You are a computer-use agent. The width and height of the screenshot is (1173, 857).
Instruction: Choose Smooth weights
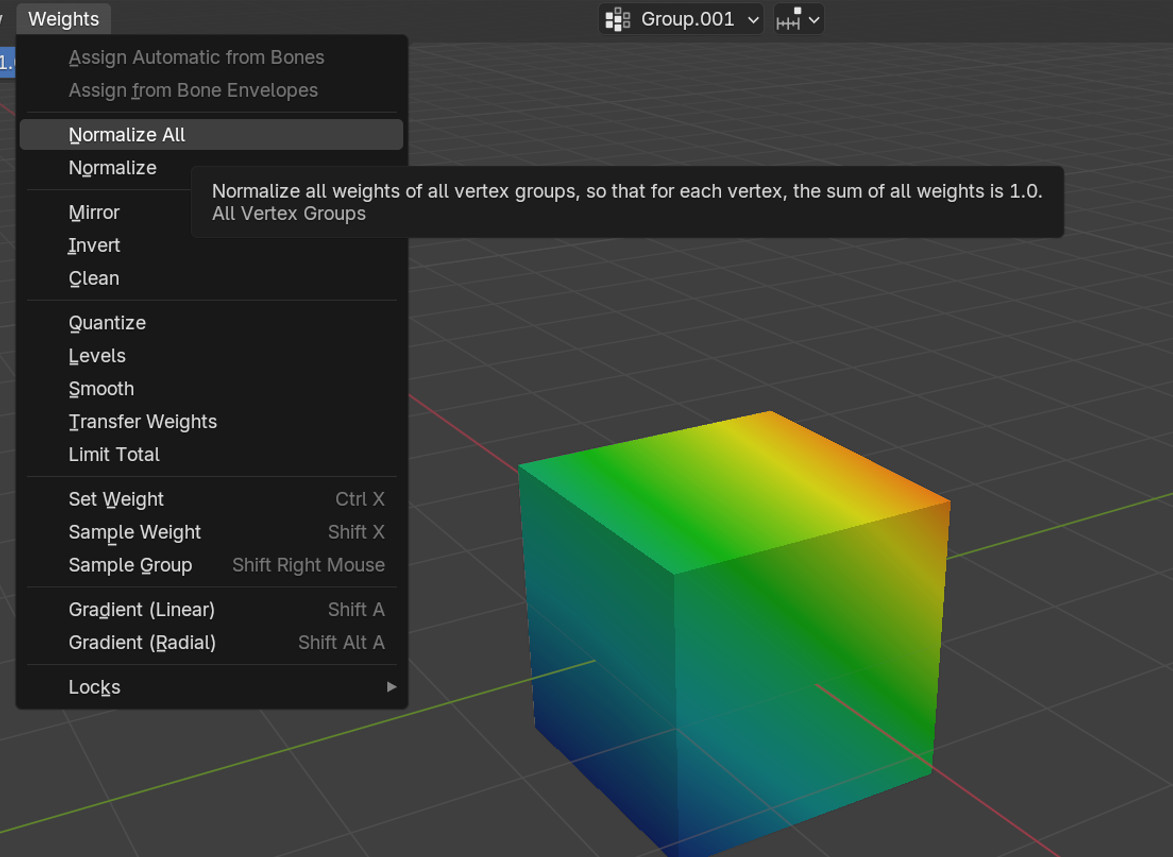[211, 389]
